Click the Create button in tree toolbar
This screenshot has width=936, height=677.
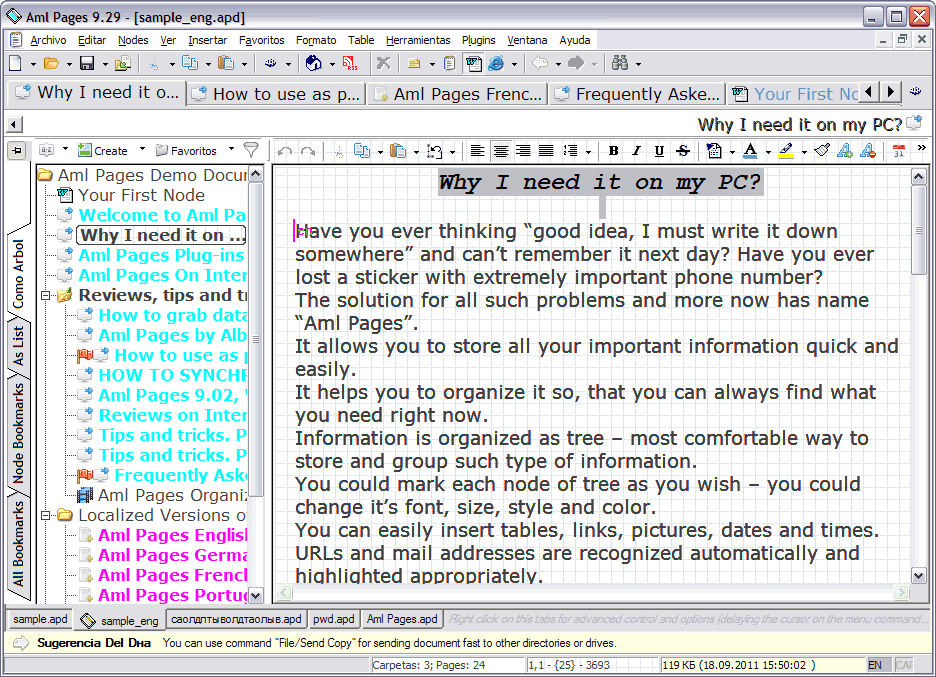[103, 150]
